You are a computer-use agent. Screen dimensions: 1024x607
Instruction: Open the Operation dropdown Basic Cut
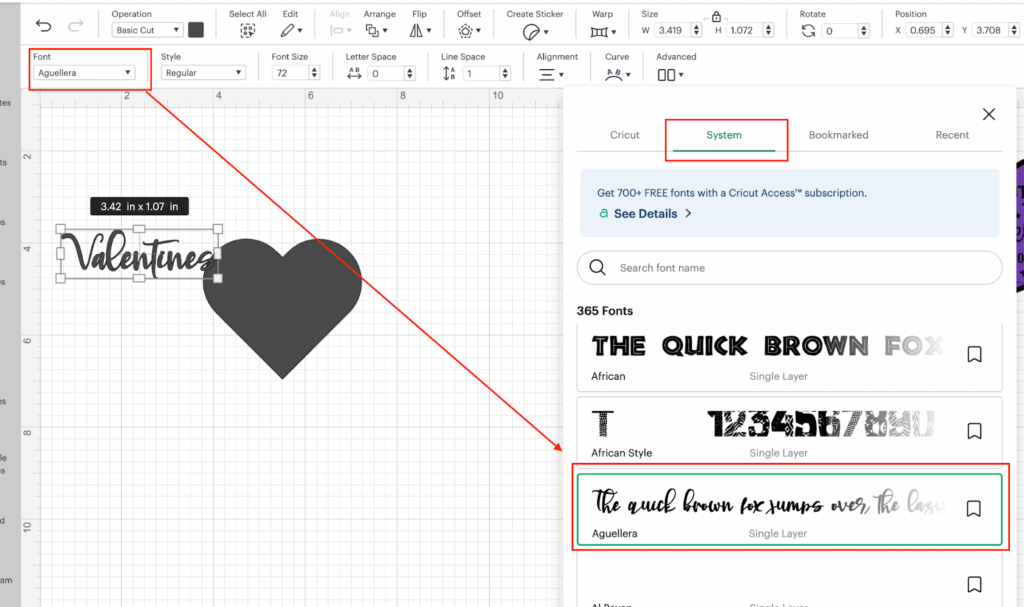point(147,31)
